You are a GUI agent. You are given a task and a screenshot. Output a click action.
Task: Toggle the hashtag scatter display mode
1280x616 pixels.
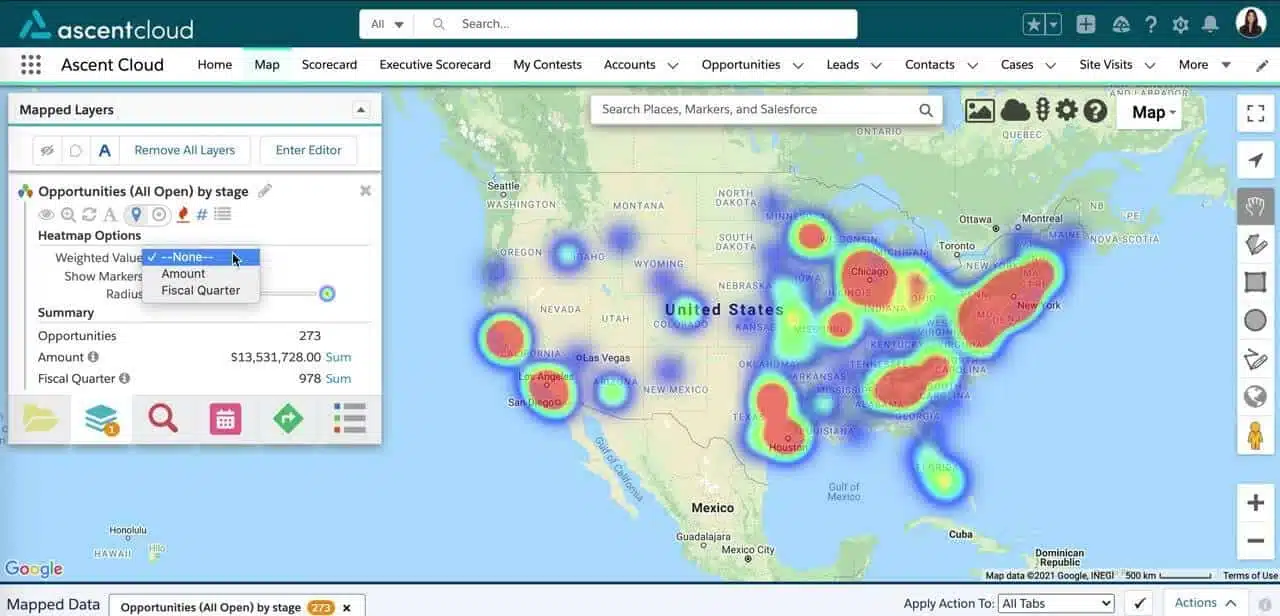pyautogui.click(x=202, y=214)
